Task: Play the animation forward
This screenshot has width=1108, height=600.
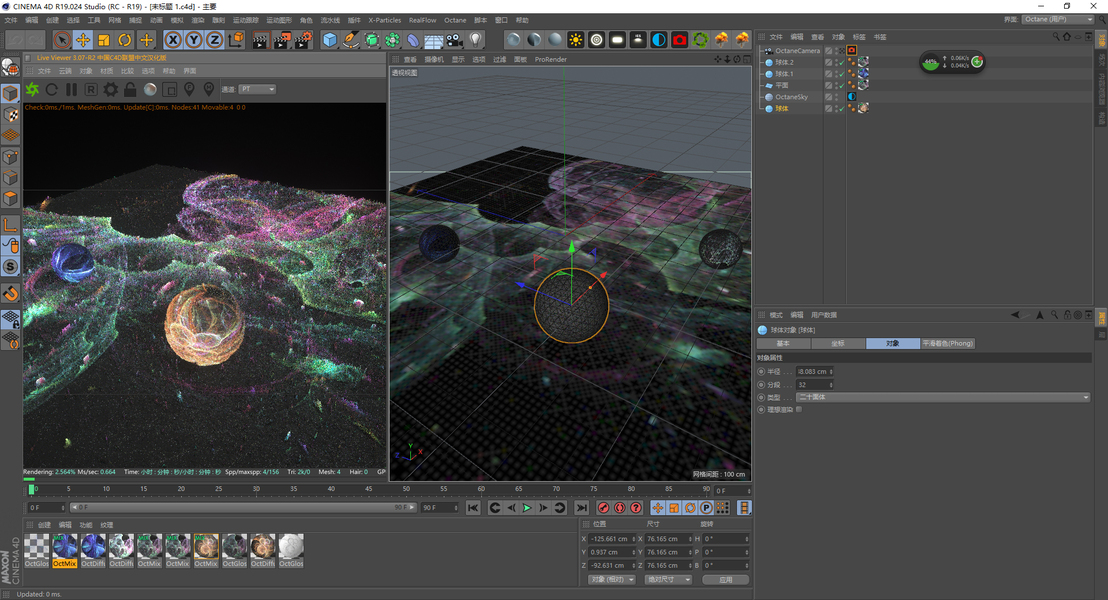Action: click(x=527, y=507)
